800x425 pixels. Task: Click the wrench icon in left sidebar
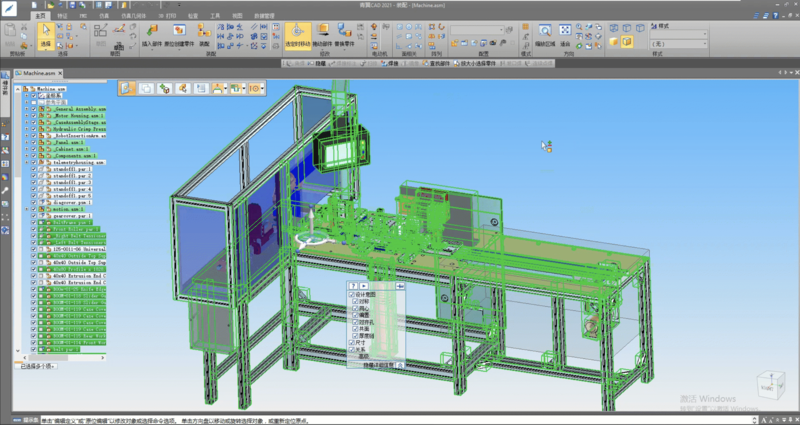5,190
